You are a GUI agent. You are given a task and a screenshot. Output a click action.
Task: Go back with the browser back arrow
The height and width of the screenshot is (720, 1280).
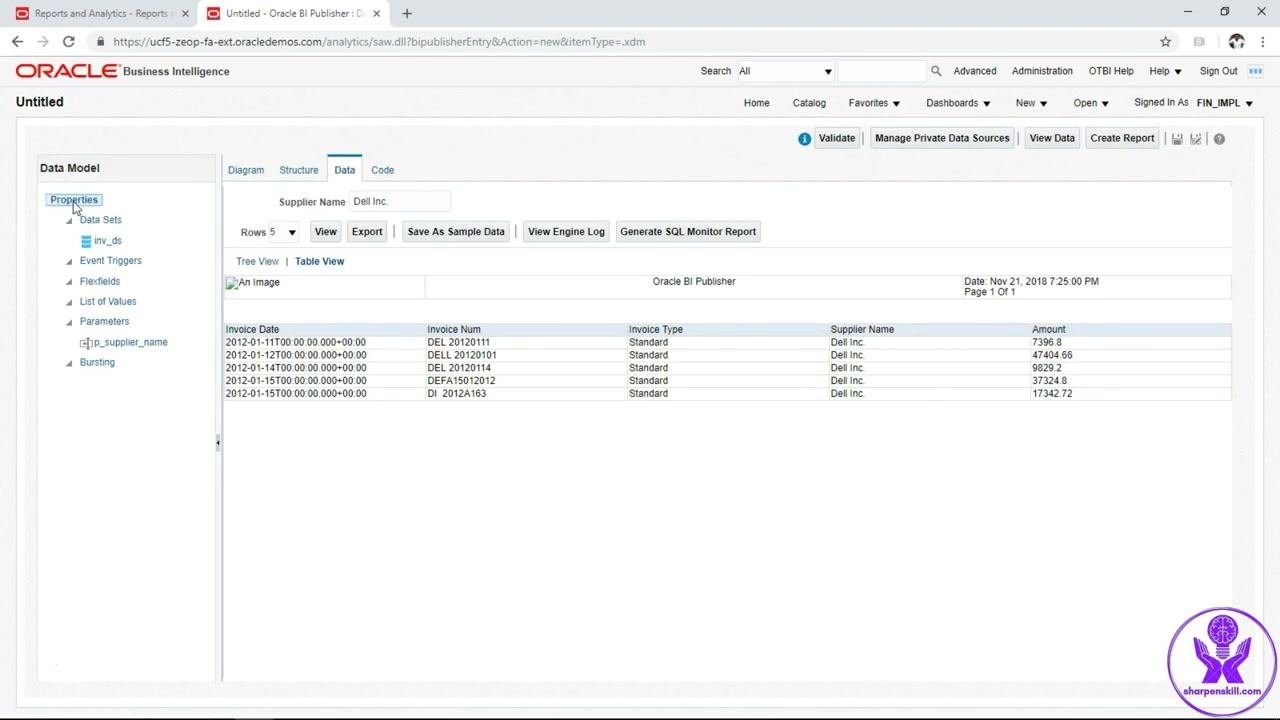click(x=17, y=42)
